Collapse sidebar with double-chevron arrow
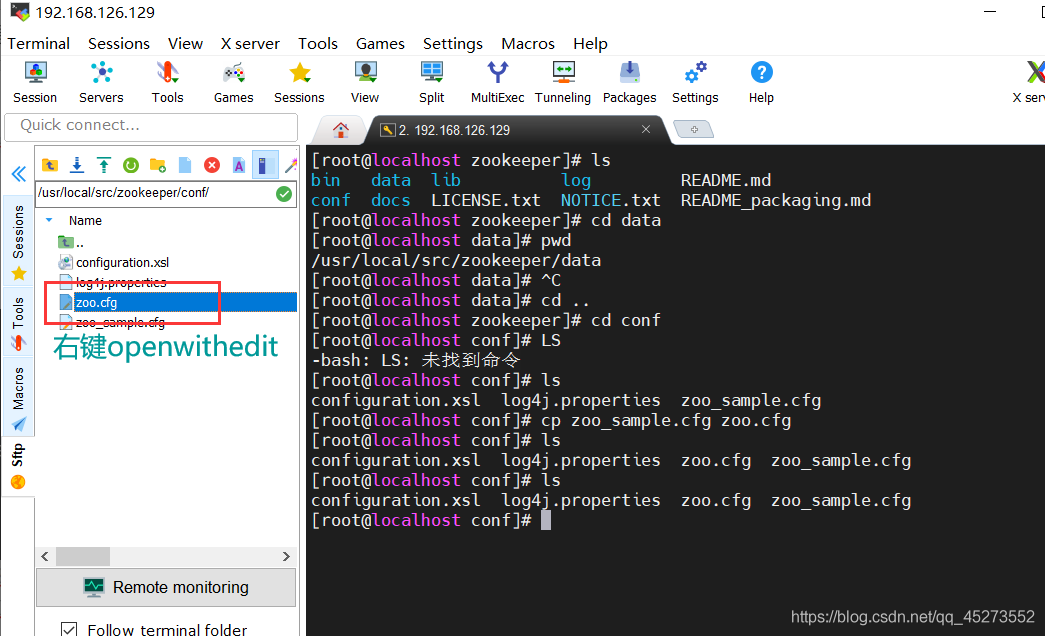 click(x=19, y=175)
